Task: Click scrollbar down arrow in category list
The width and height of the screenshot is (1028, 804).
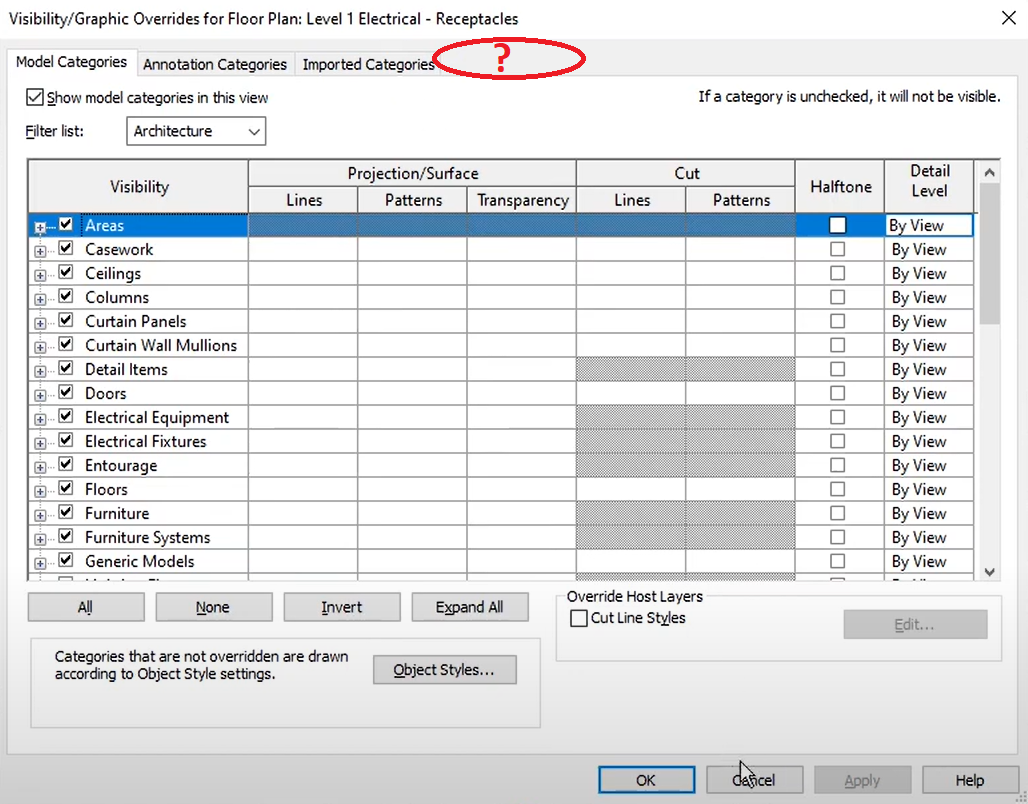Action: pyautogui.click(x=990, y=572)
